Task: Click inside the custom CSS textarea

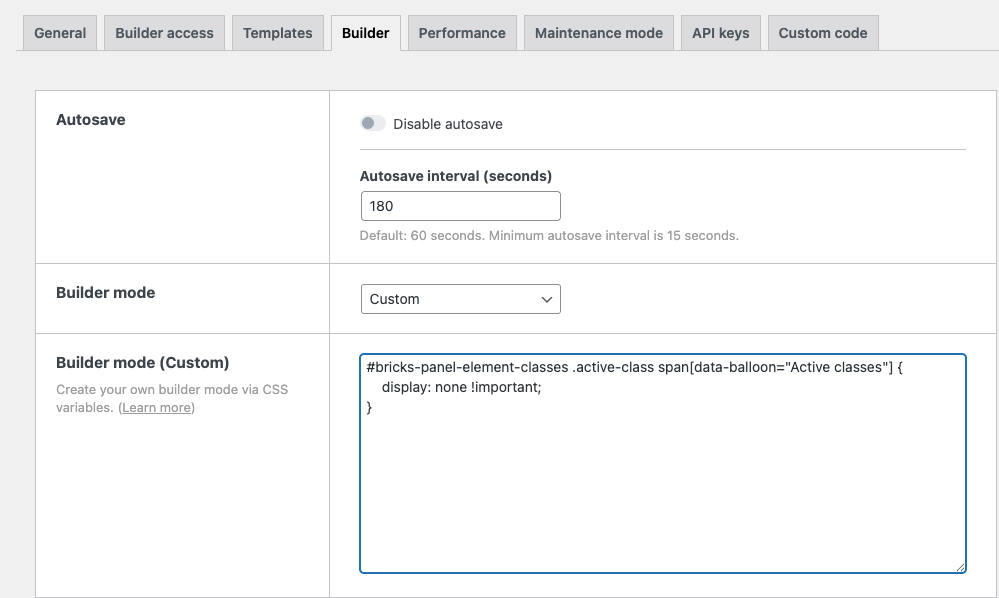Action: coord(663,464)
